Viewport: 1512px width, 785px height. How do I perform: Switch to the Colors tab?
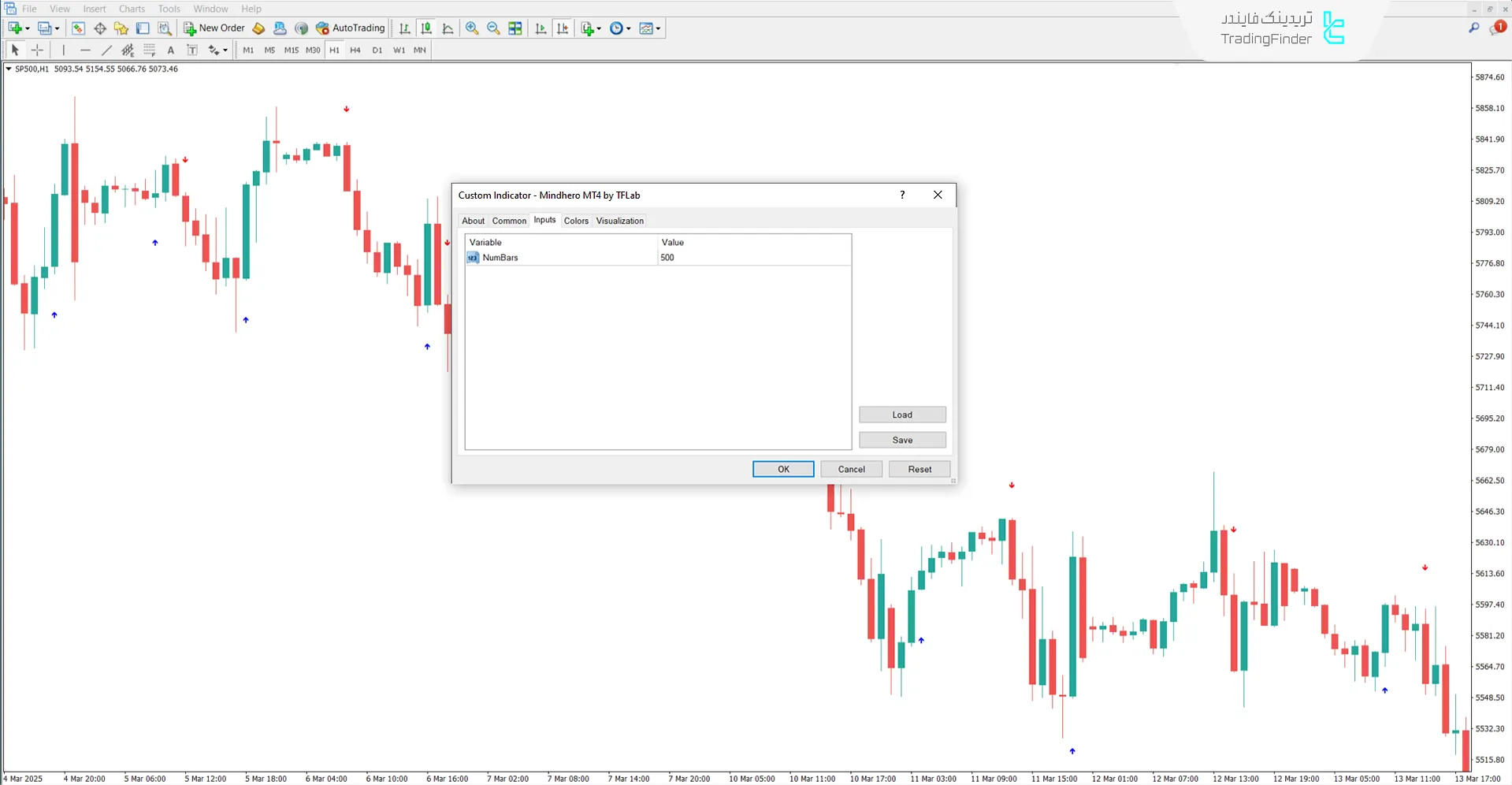click(x=576, y=221)
